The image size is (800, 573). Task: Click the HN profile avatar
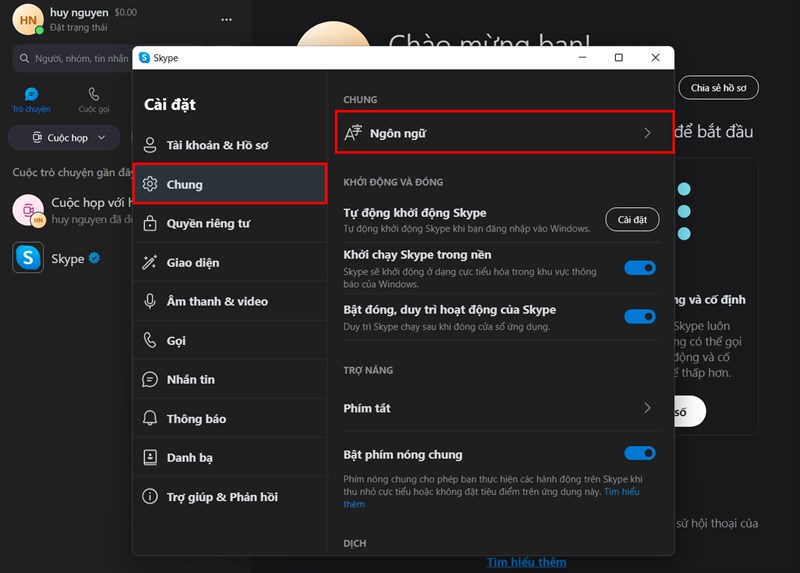[28, 20]
